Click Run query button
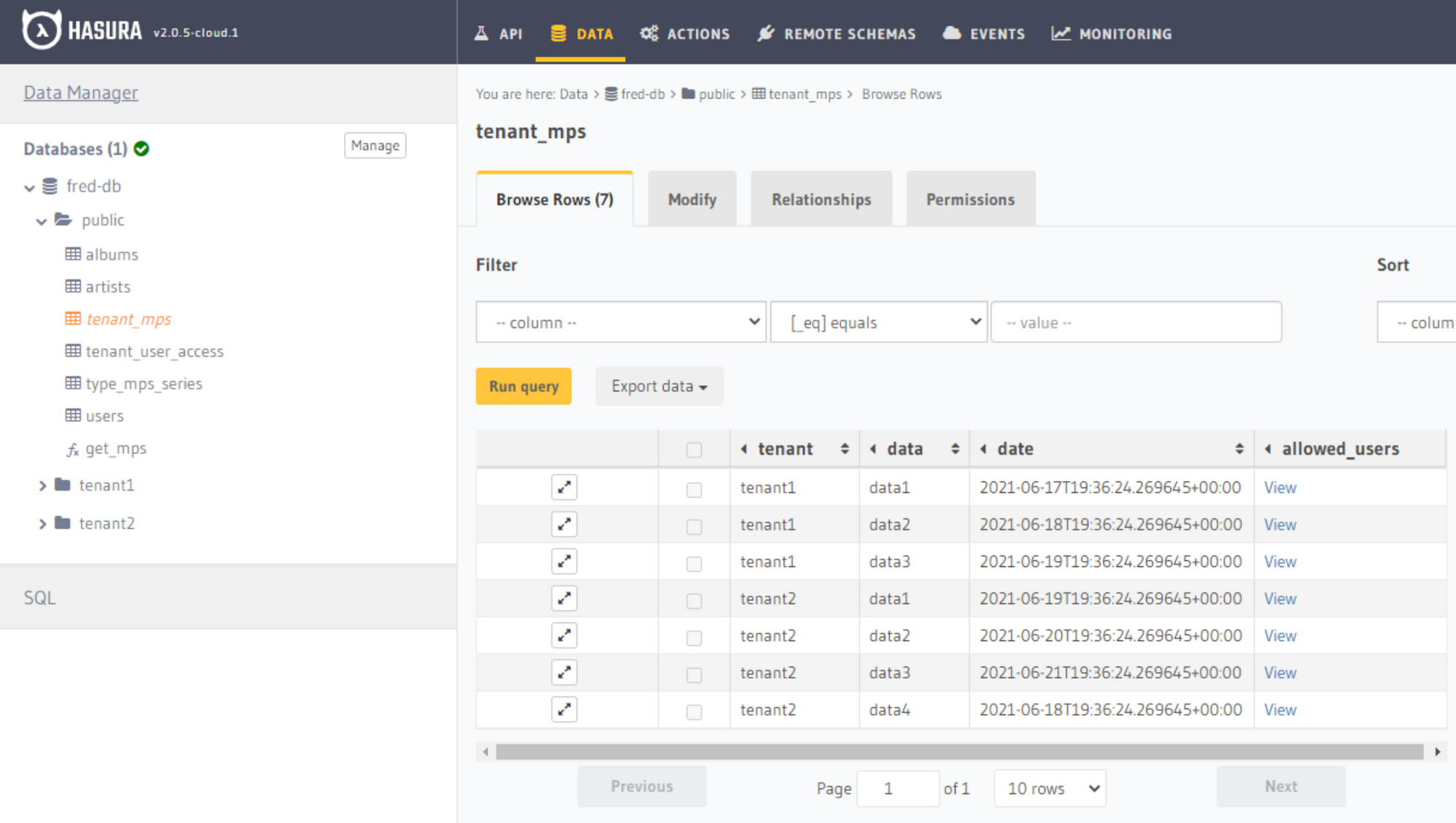 coord(523,385)
